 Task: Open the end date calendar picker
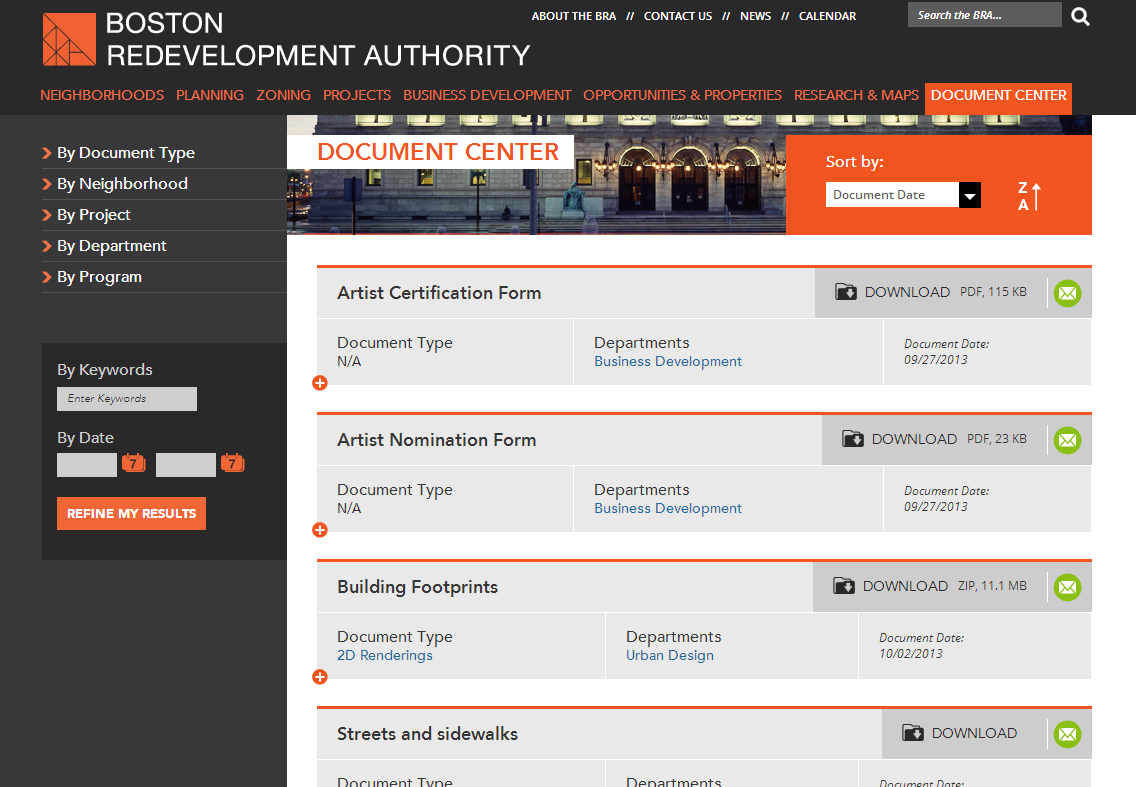[x=232, y=463]
